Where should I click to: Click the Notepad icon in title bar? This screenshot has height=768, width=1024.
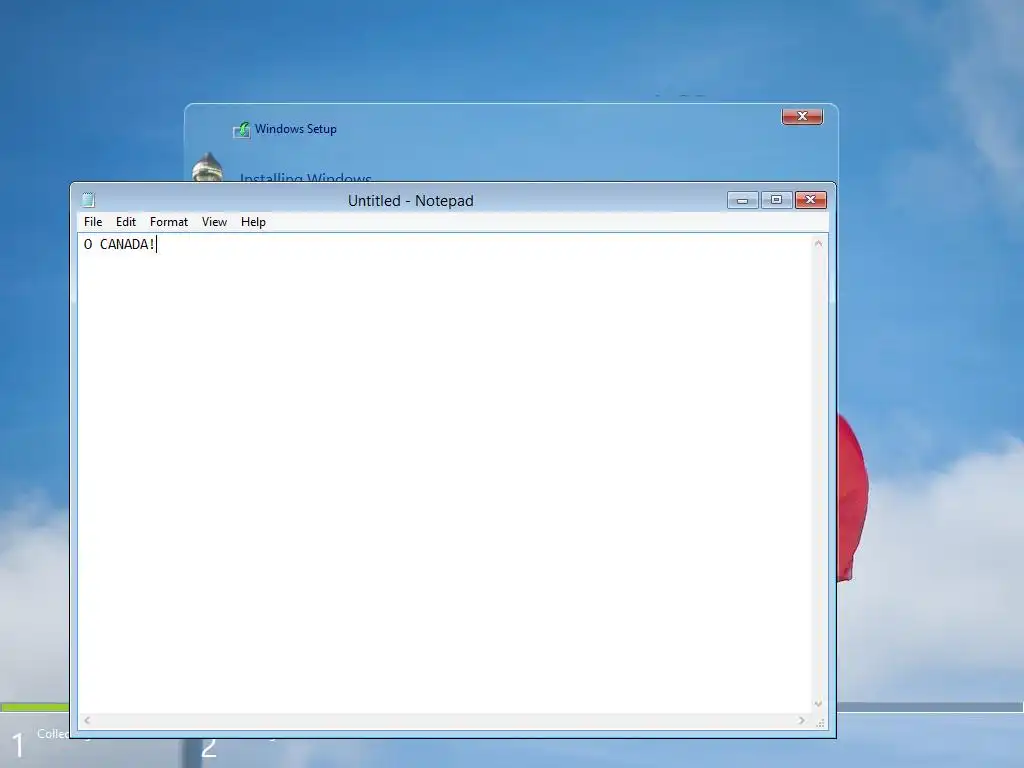(x=88, y=200)
